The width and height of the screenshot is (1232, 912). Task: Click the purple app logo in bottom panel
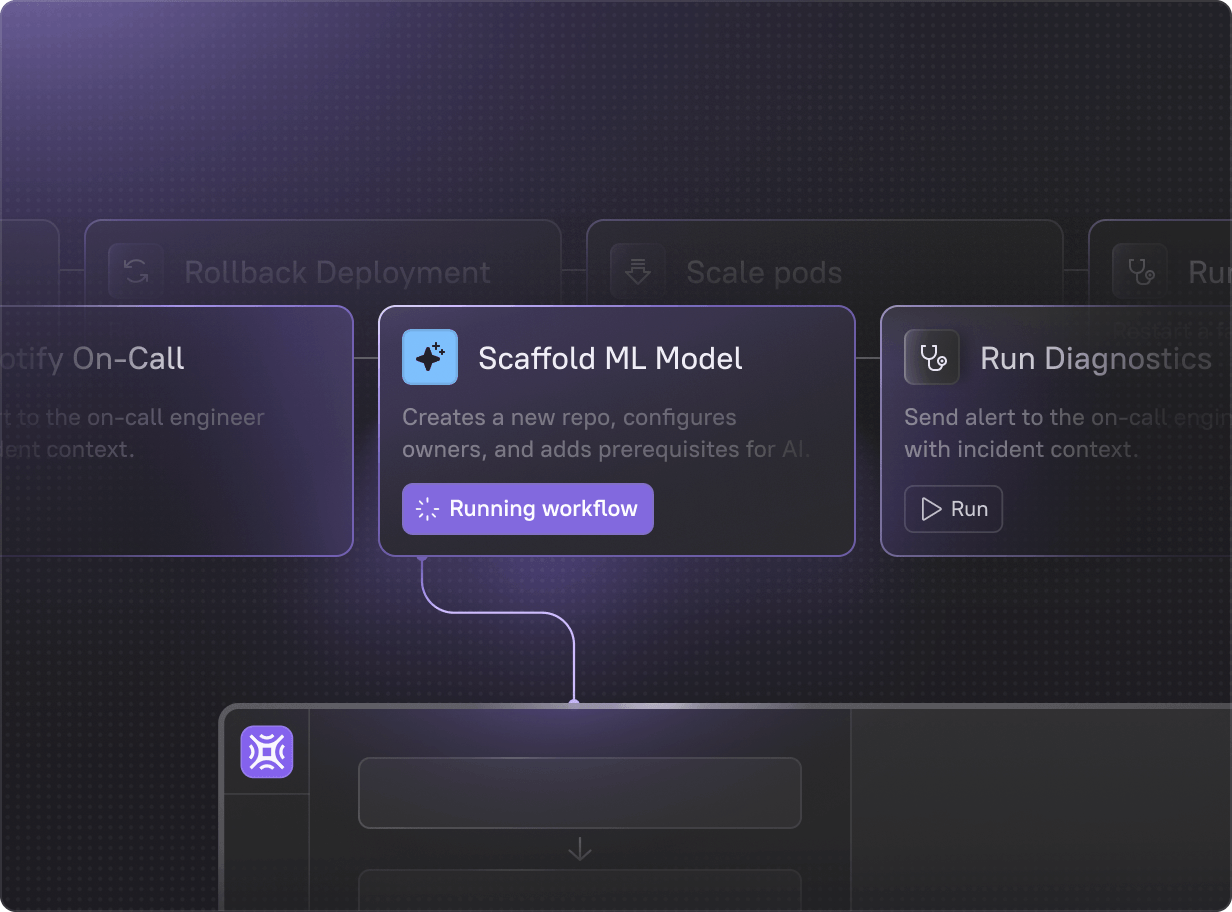(x=266, y=751)
